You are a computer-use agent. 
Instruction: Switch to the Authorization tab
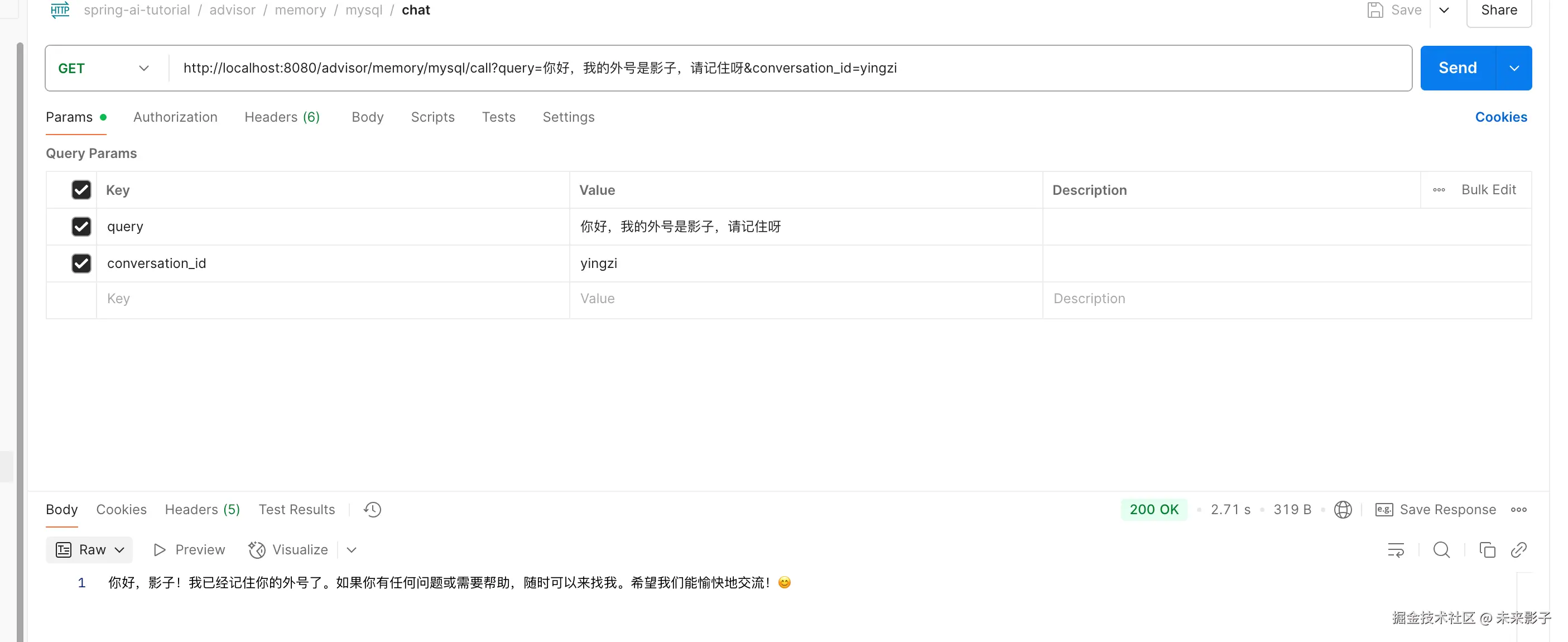pos(175,117)
